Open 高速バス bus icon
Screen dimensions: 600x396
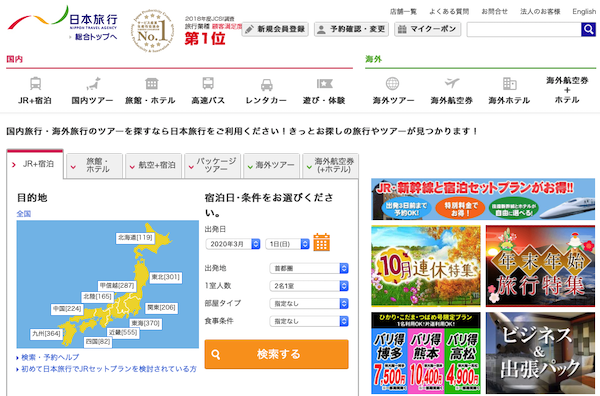(x=208, y=83)
